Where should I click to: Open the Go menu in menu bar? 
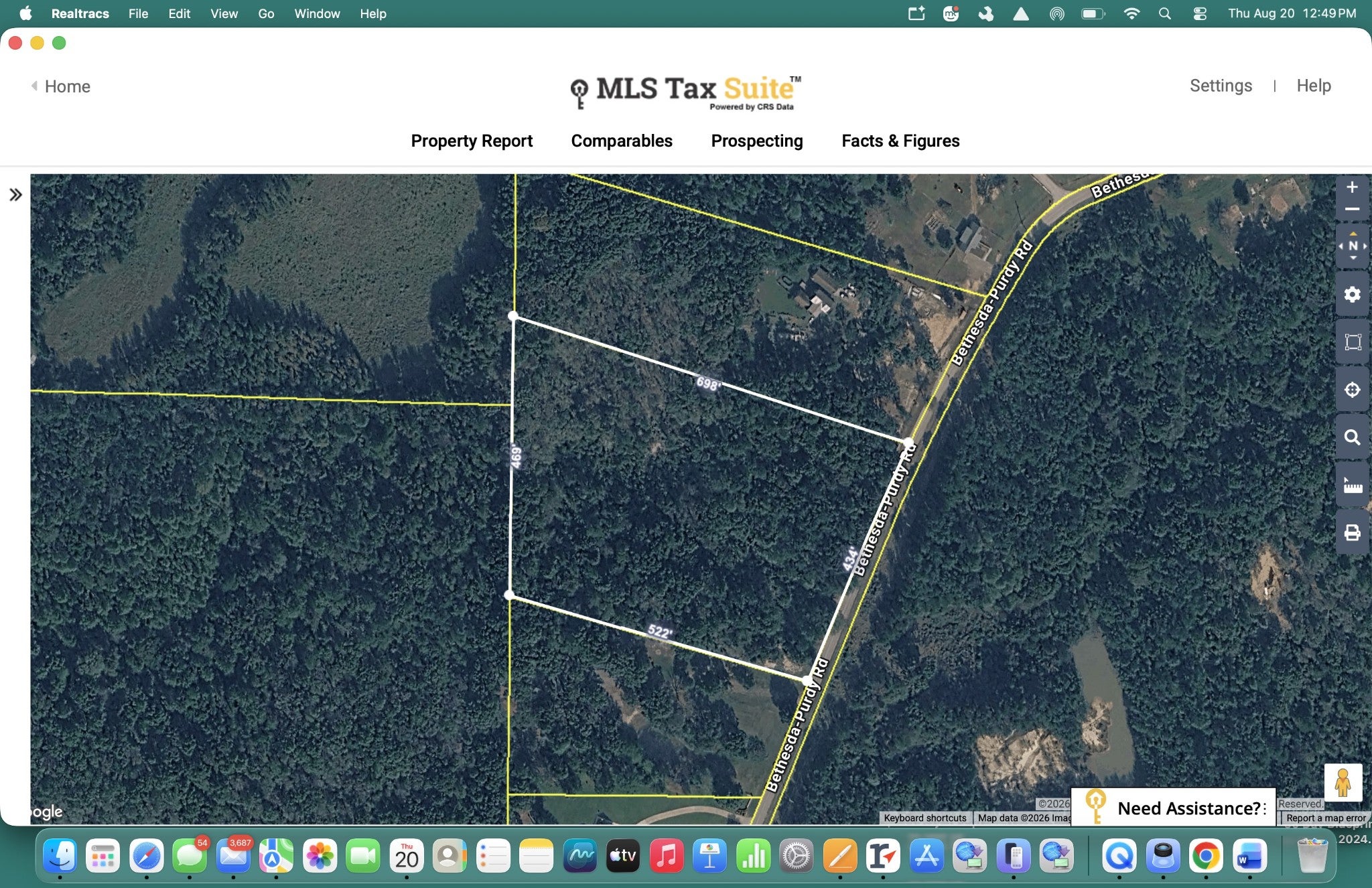click(266, 13)
